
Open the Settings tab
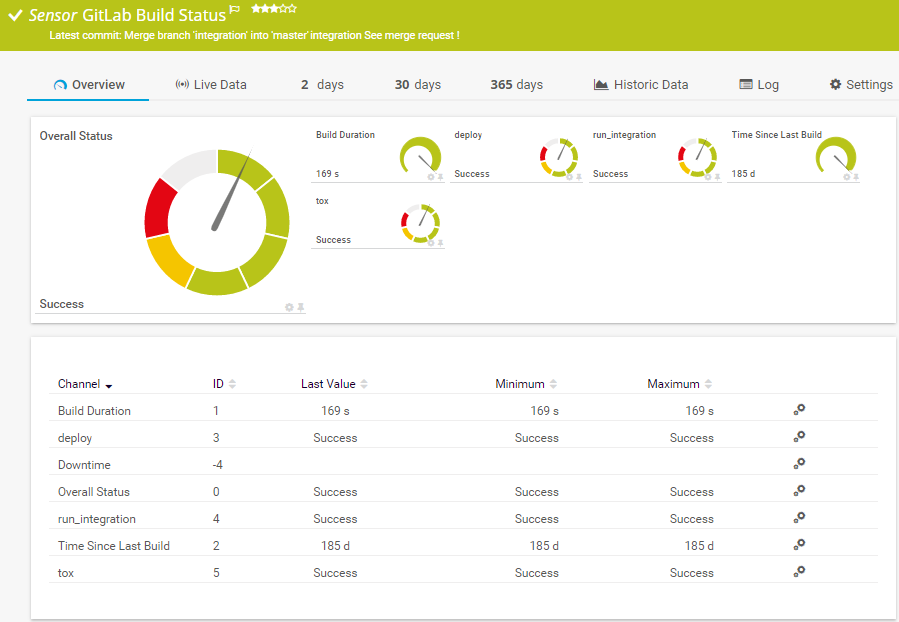click(x=860, y=85)
